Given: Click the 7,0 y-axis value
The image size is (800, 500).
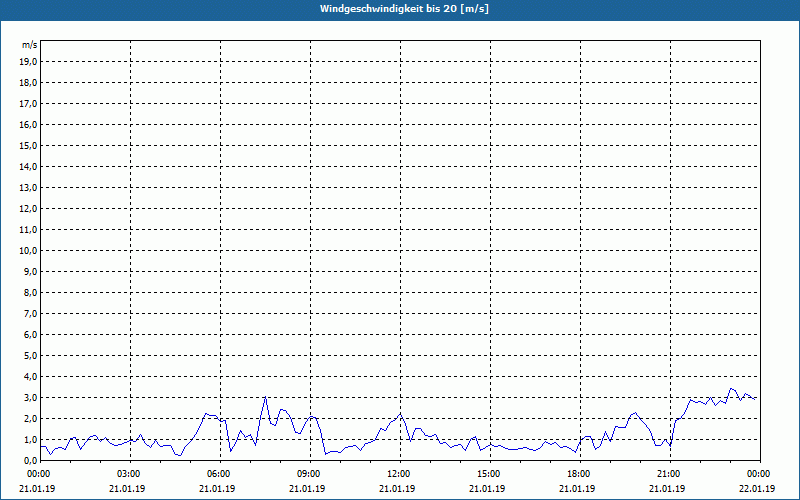Looking at the screenshot, I should (31, 314).
